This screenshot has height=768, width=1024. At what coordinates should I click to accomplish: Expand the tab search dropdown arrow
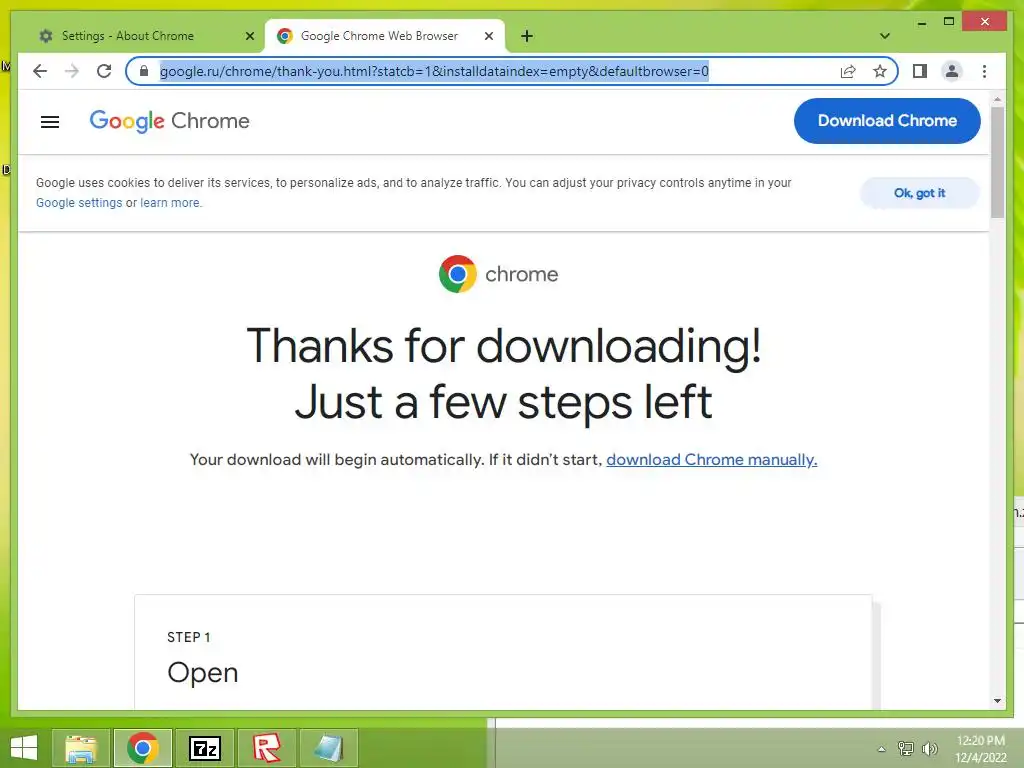click(x=884, y=36)
